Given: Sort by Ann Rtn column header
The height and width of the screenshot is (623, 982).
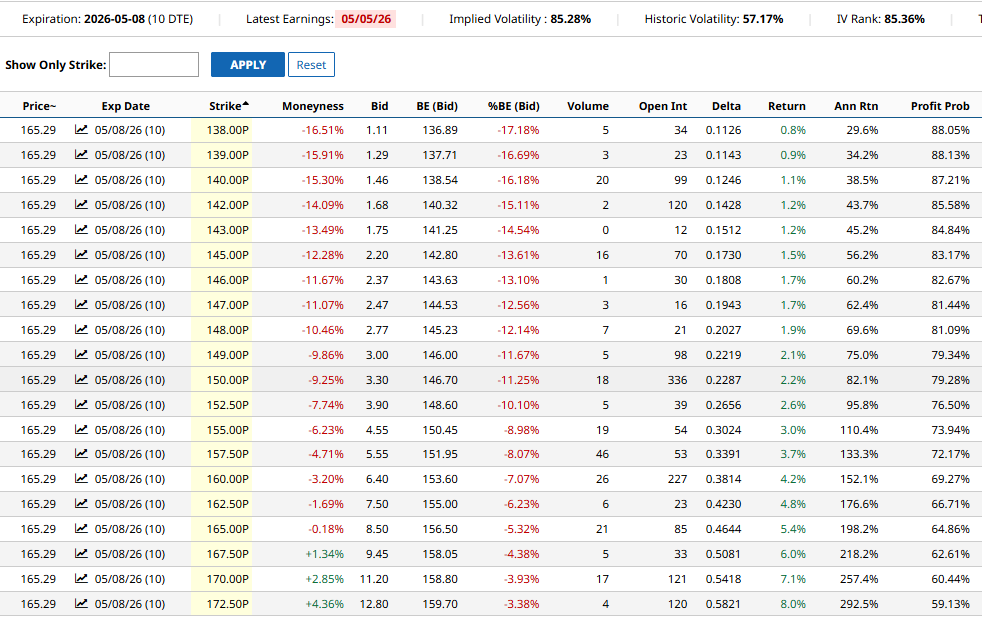Looking at the screenshot, I should (855, 106).
